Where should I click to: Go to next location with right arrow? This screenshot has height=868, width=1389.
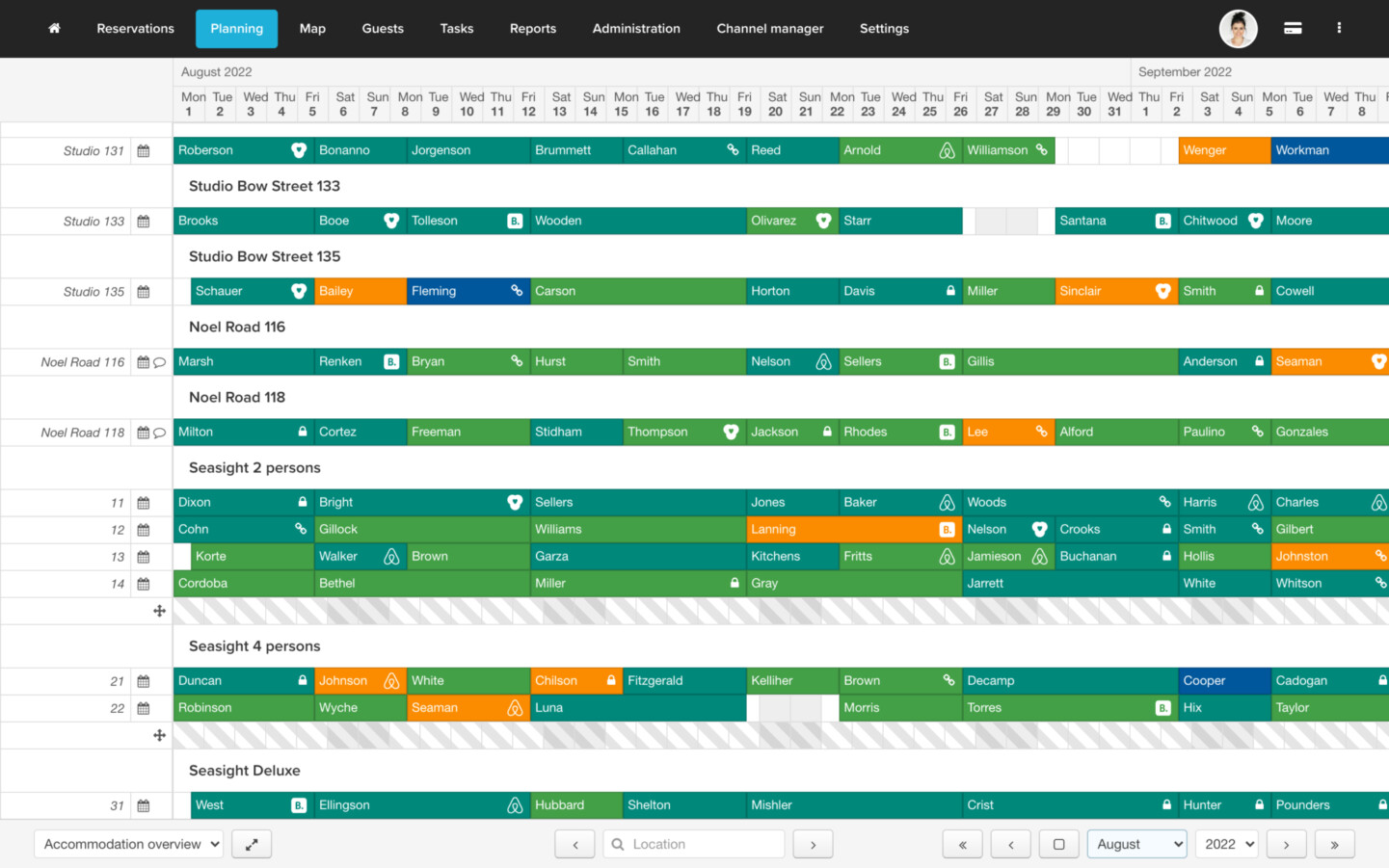click(813, 844)
